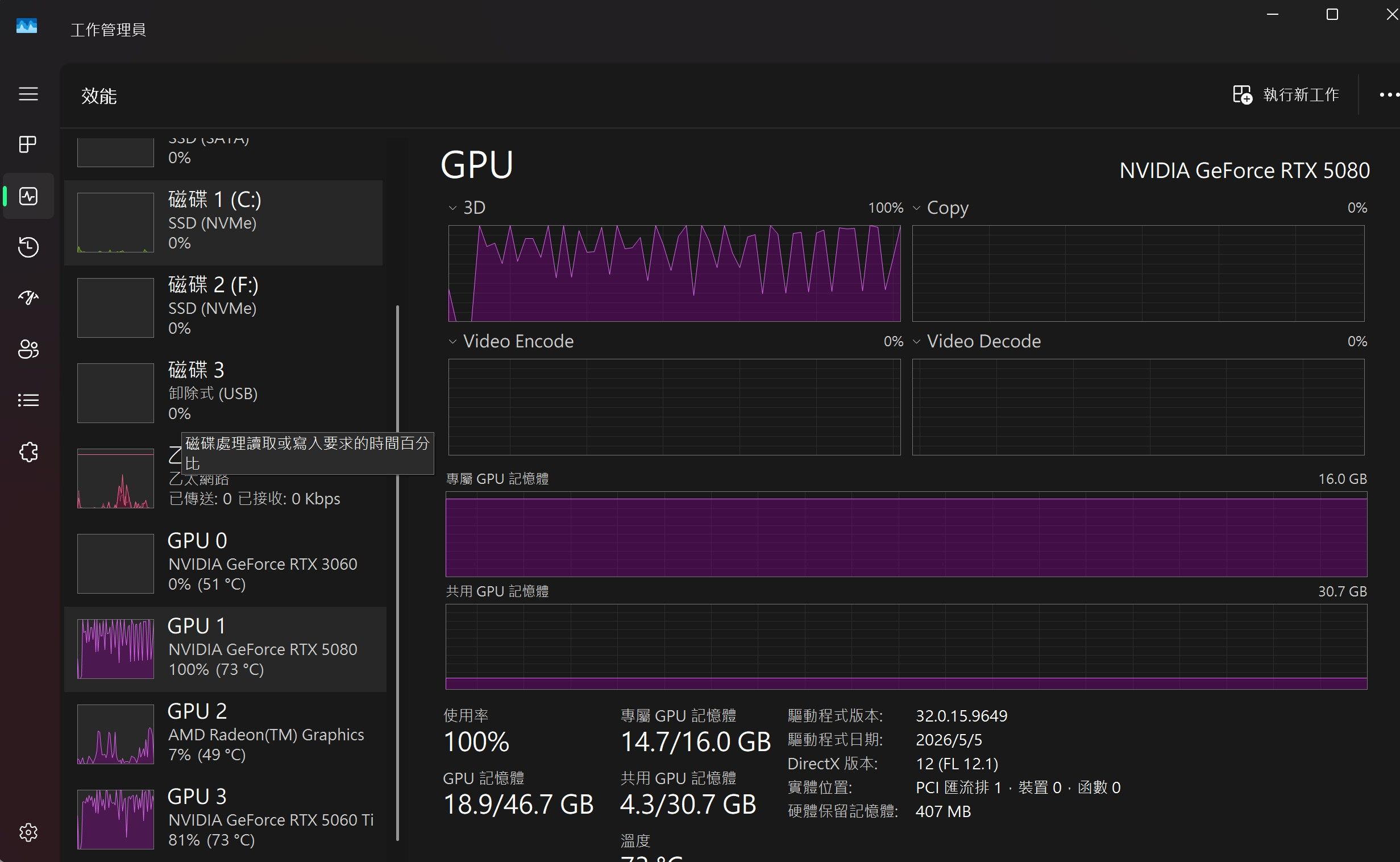Maximize the Task Manager window
Viewport: 1400px width, 862px height.
coord(1332,14)
